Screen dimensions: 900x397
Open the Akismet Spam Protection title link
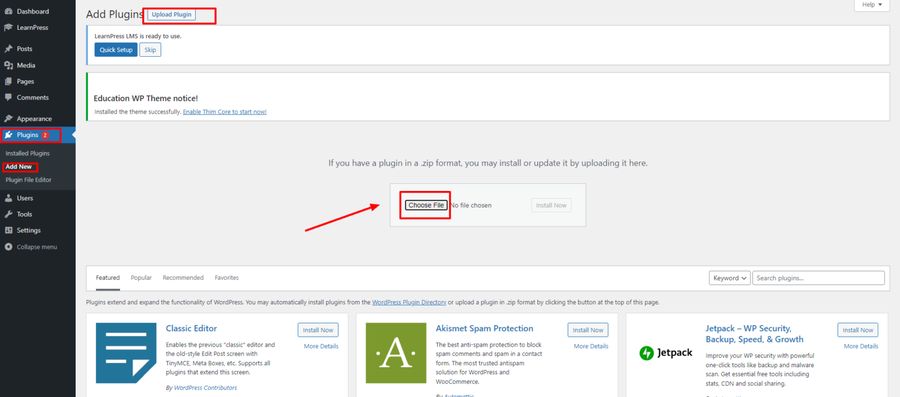(x=484, y=329)
